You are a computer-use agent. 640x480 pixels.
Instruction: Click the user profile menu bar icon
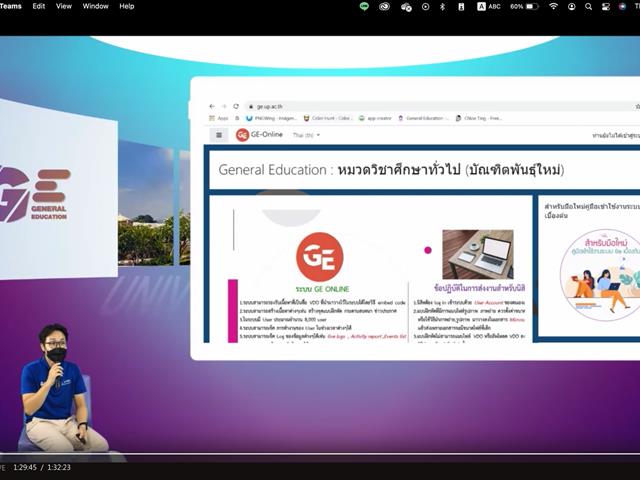[571, 7]
